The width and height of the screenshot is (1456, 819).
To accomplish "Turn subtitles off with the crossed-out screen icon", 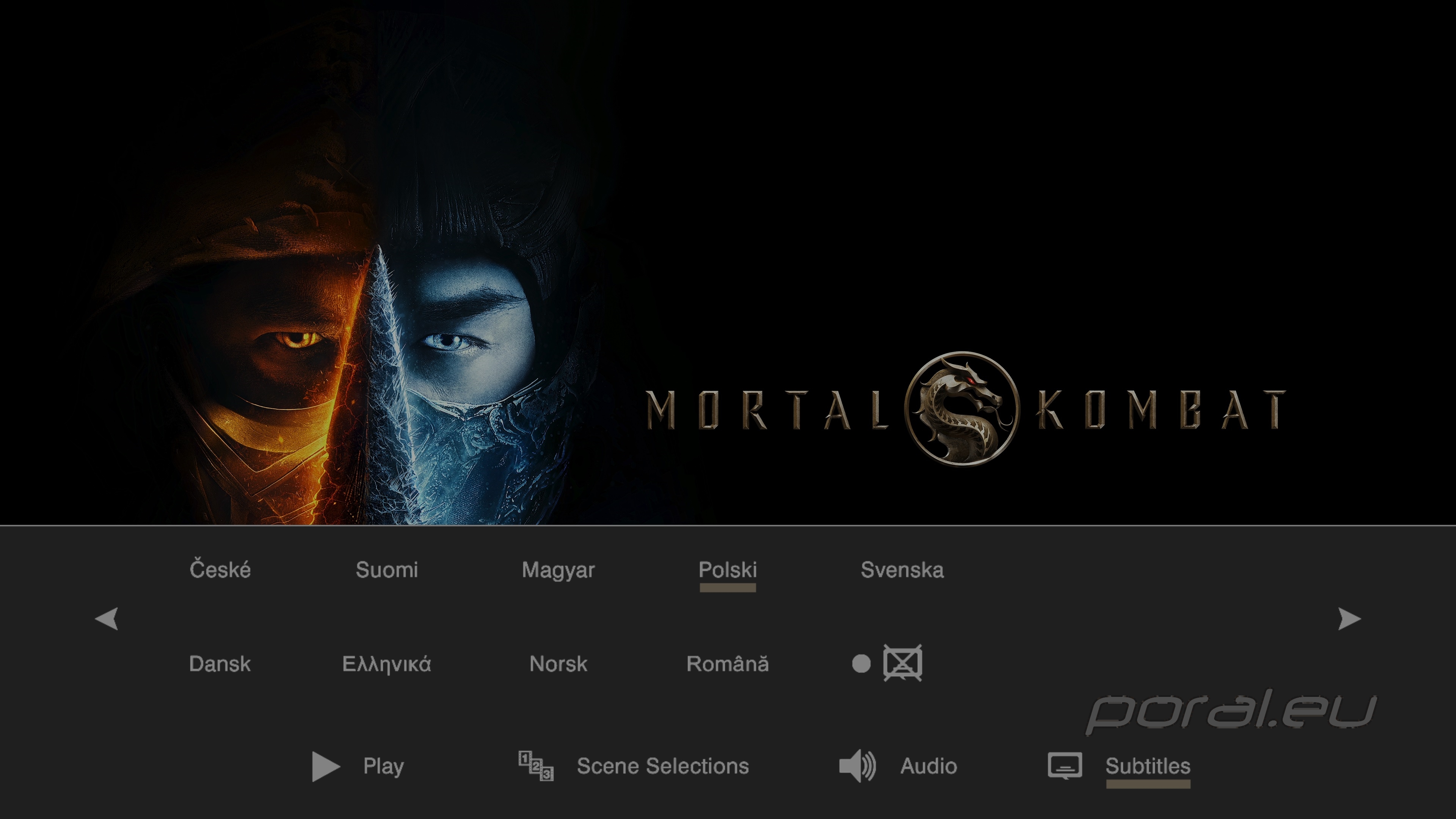I will click(x=903, y=662).
